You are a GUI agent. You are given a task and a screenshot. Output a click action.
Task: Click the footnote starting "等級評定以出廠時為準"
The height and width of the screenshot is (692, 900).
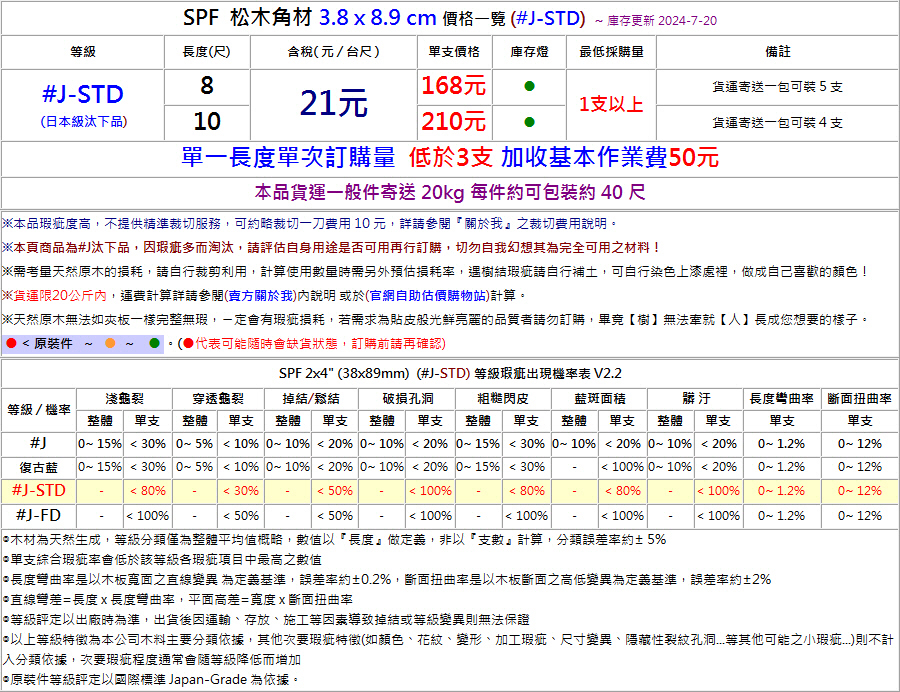click(x=266, y=620)
